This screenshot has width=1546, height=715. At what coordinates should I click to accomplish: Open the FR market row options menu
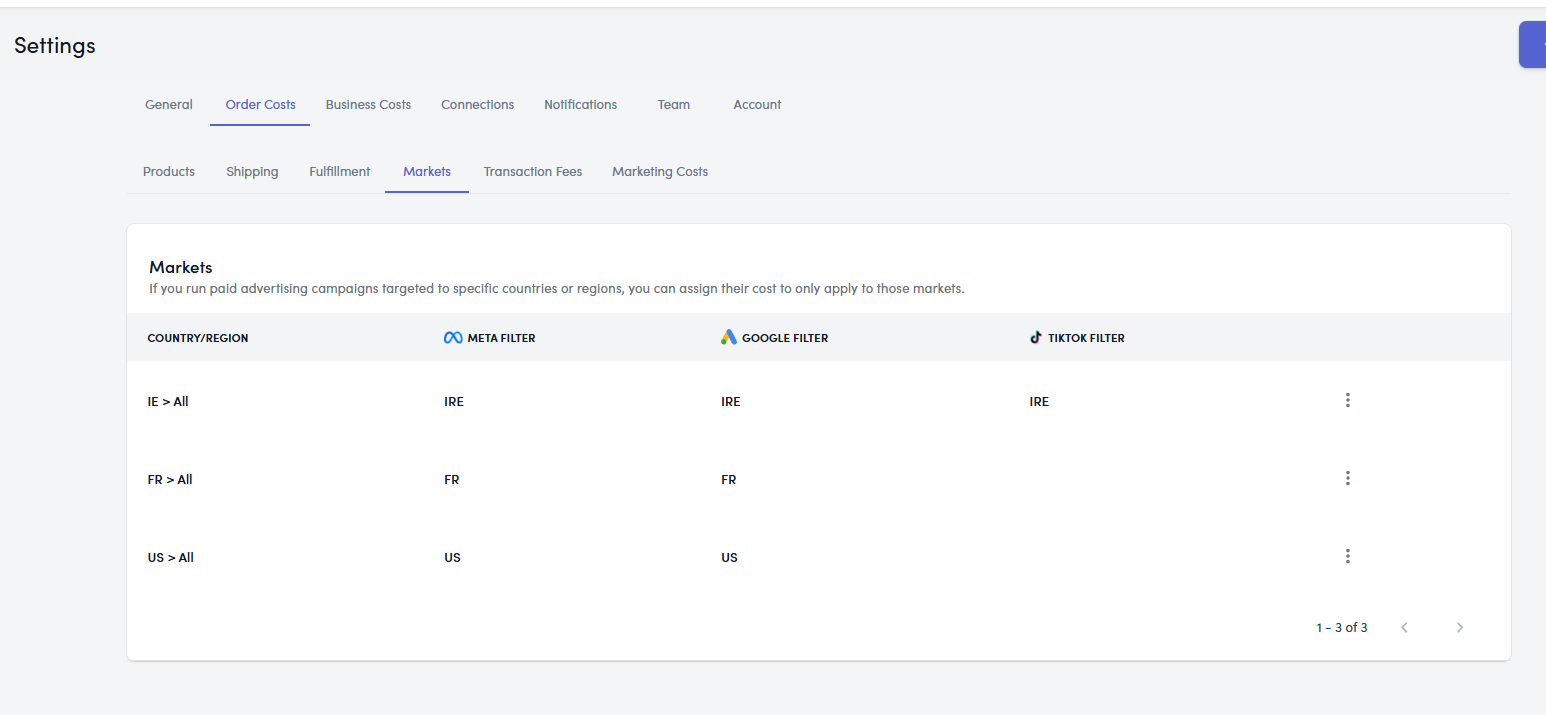1347,478
